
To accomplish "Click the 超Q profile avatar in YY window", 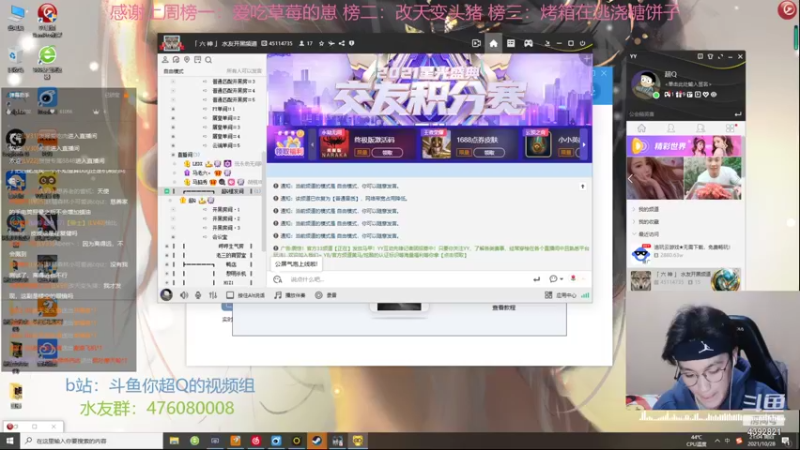I will [x=645, y=85].
